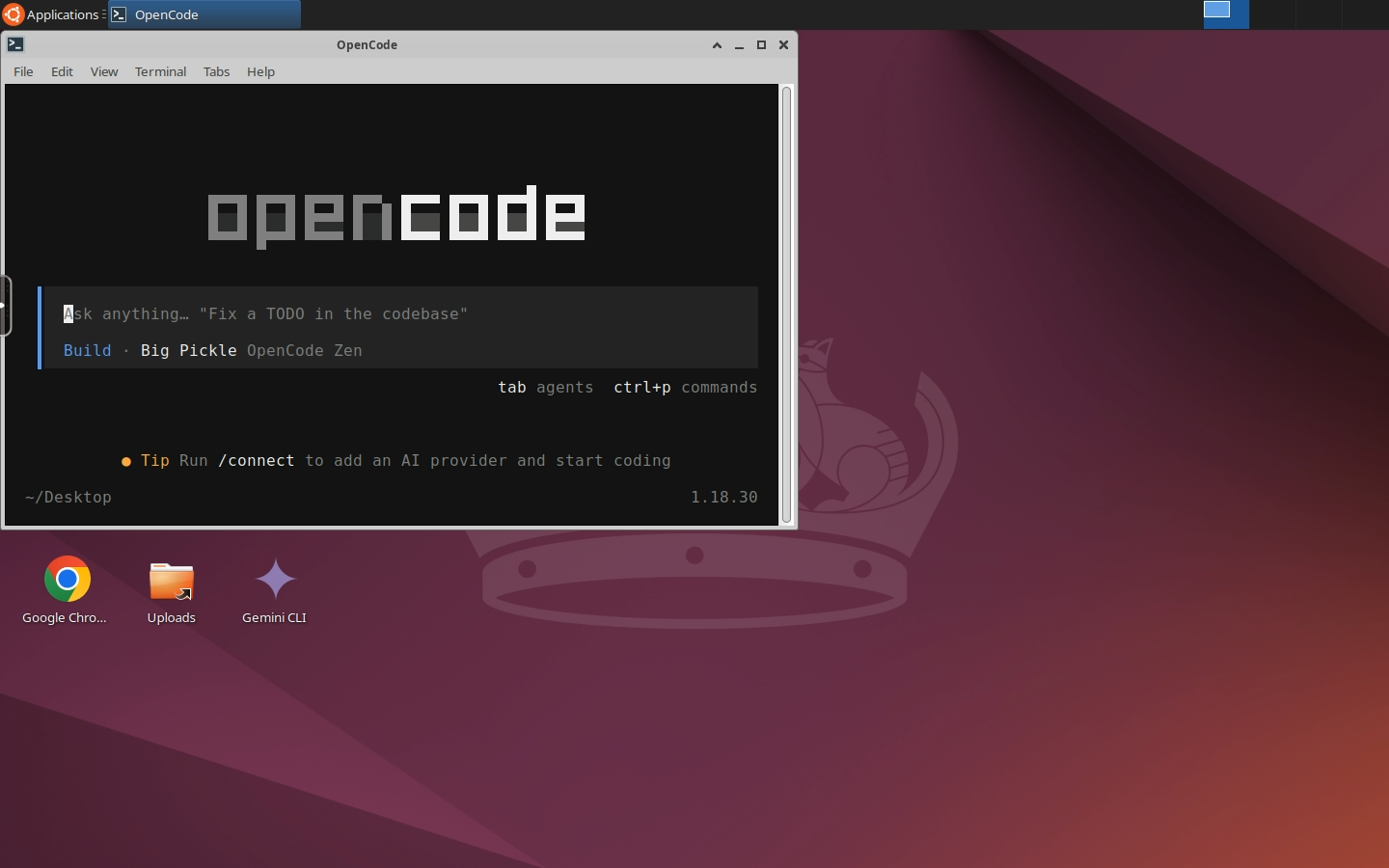Open the View menu
The width and height of the screenshot is (1389, 868).
point(104,71)
